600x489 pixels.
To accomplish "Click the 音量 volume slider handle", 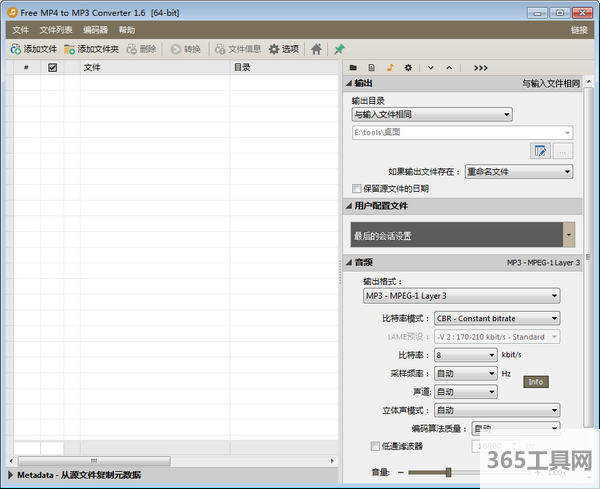I will coord(448,472).
